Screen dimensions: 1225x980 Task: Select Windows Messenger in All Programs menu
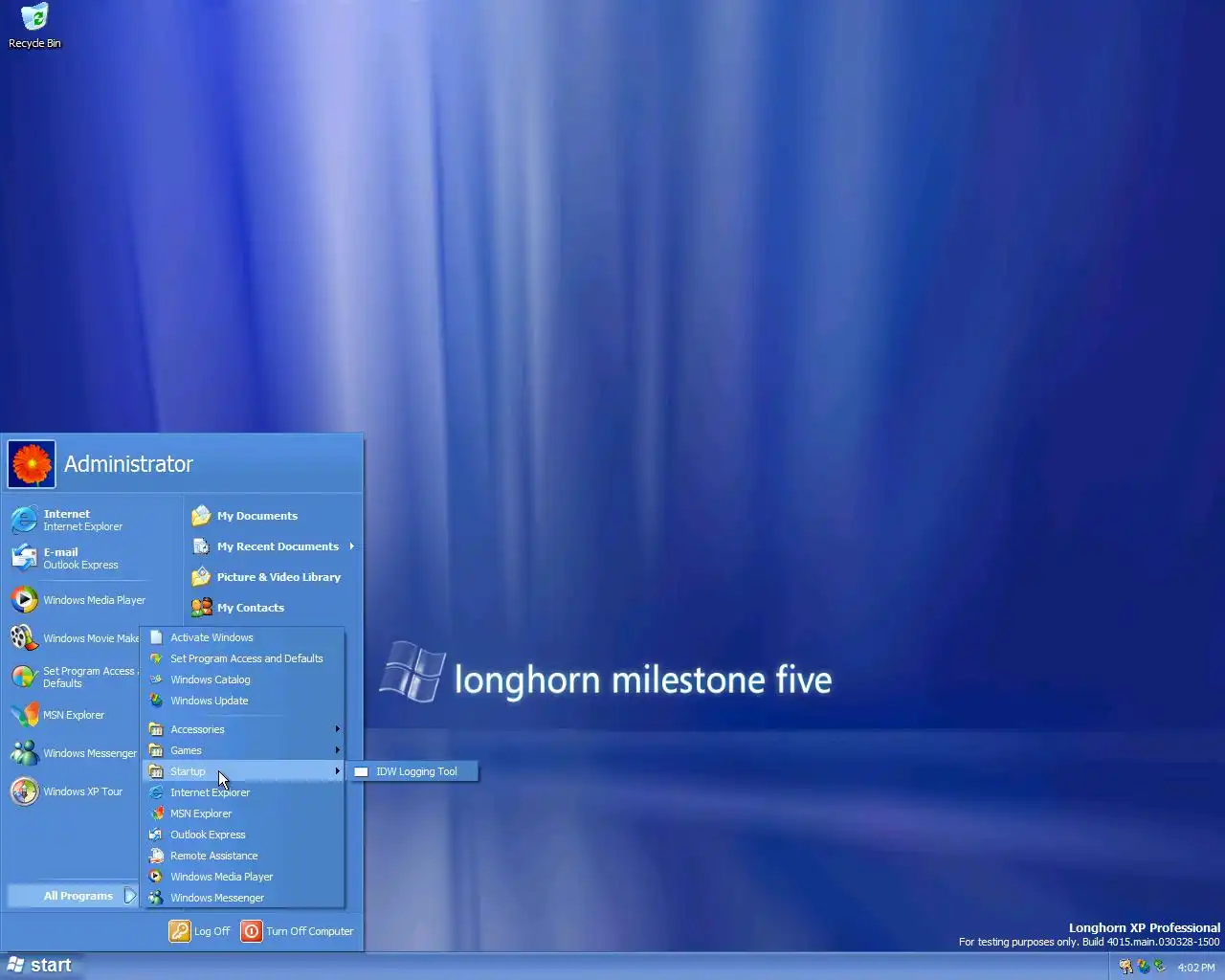click(x=243, y=898)
